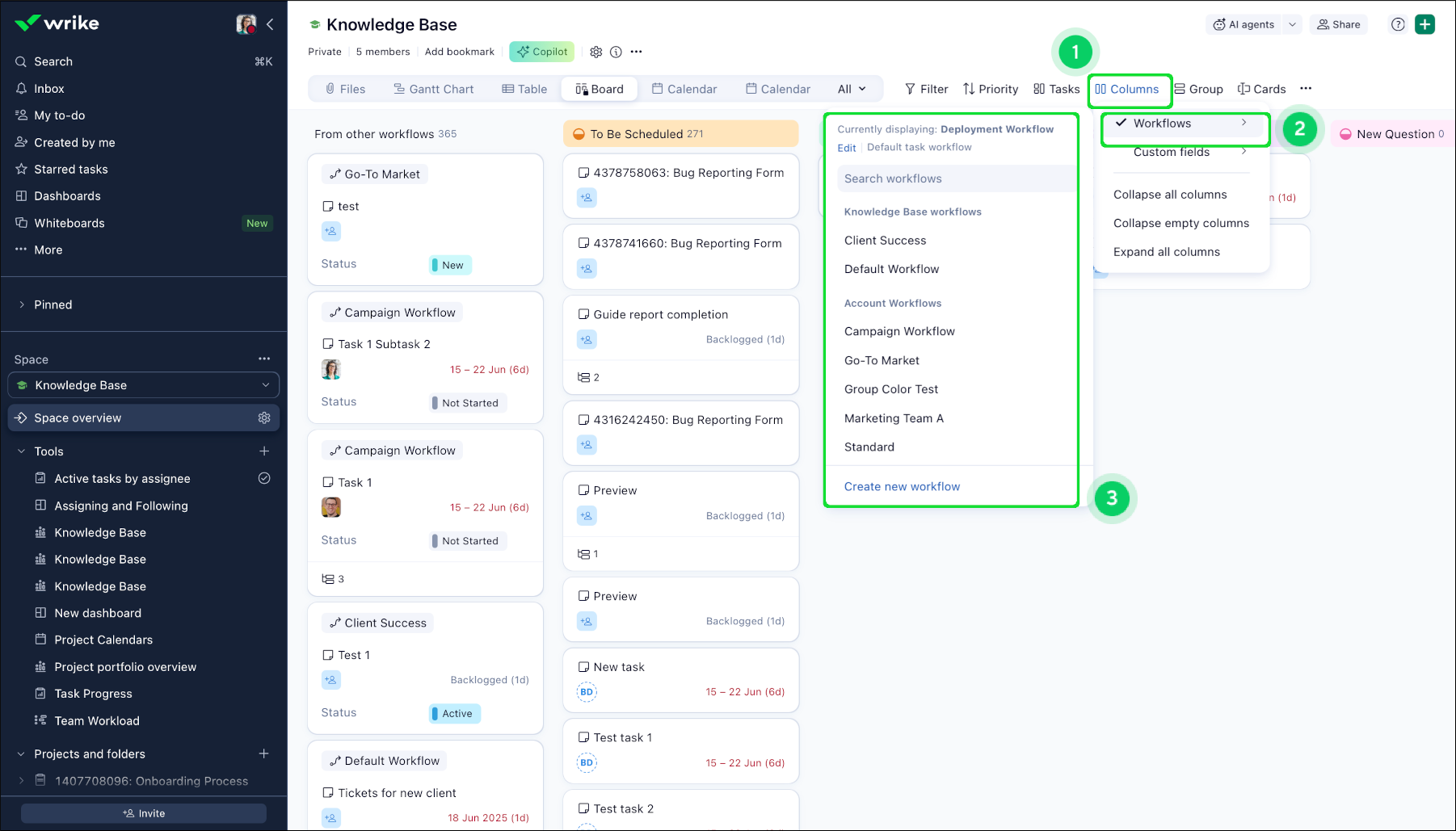Screen dimensions: 1456x831
Task: Click the Search workflows field
Action: (957, 178)
